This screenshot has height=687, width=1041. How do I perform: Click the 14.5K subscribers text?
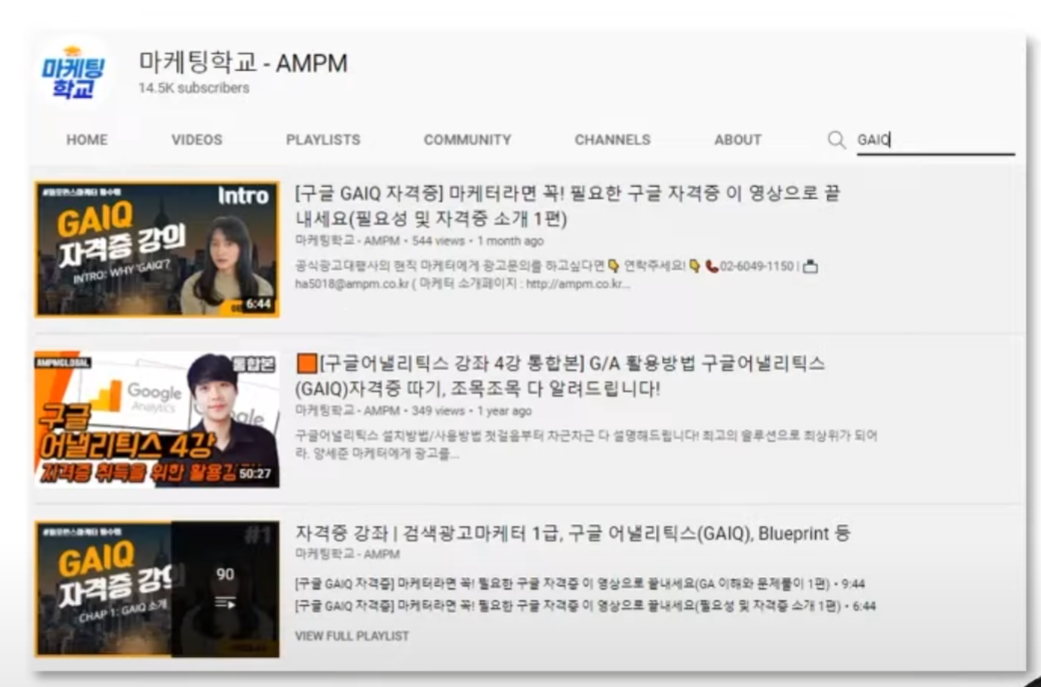[x=194, y=88]
